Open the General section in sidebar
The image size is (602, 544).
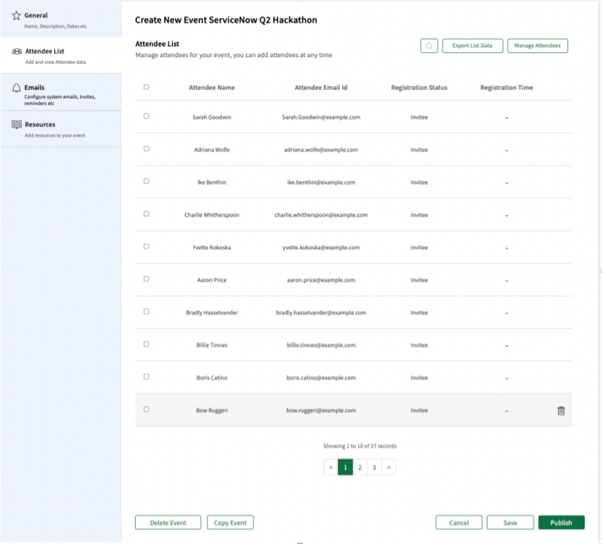[x=61, y=20]
